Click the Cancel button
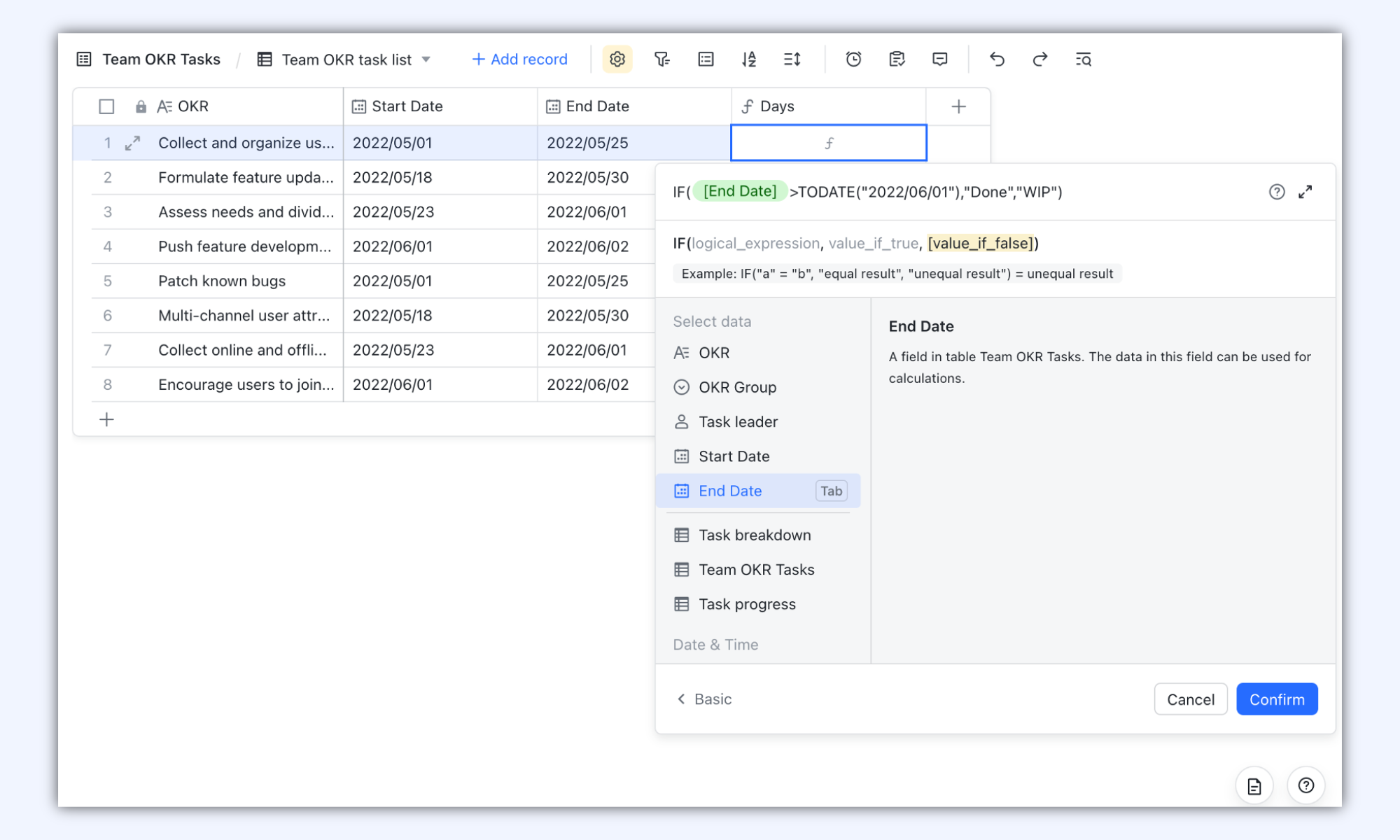1400x840 pixels. pyautogui.click(x=1191, y=699)
